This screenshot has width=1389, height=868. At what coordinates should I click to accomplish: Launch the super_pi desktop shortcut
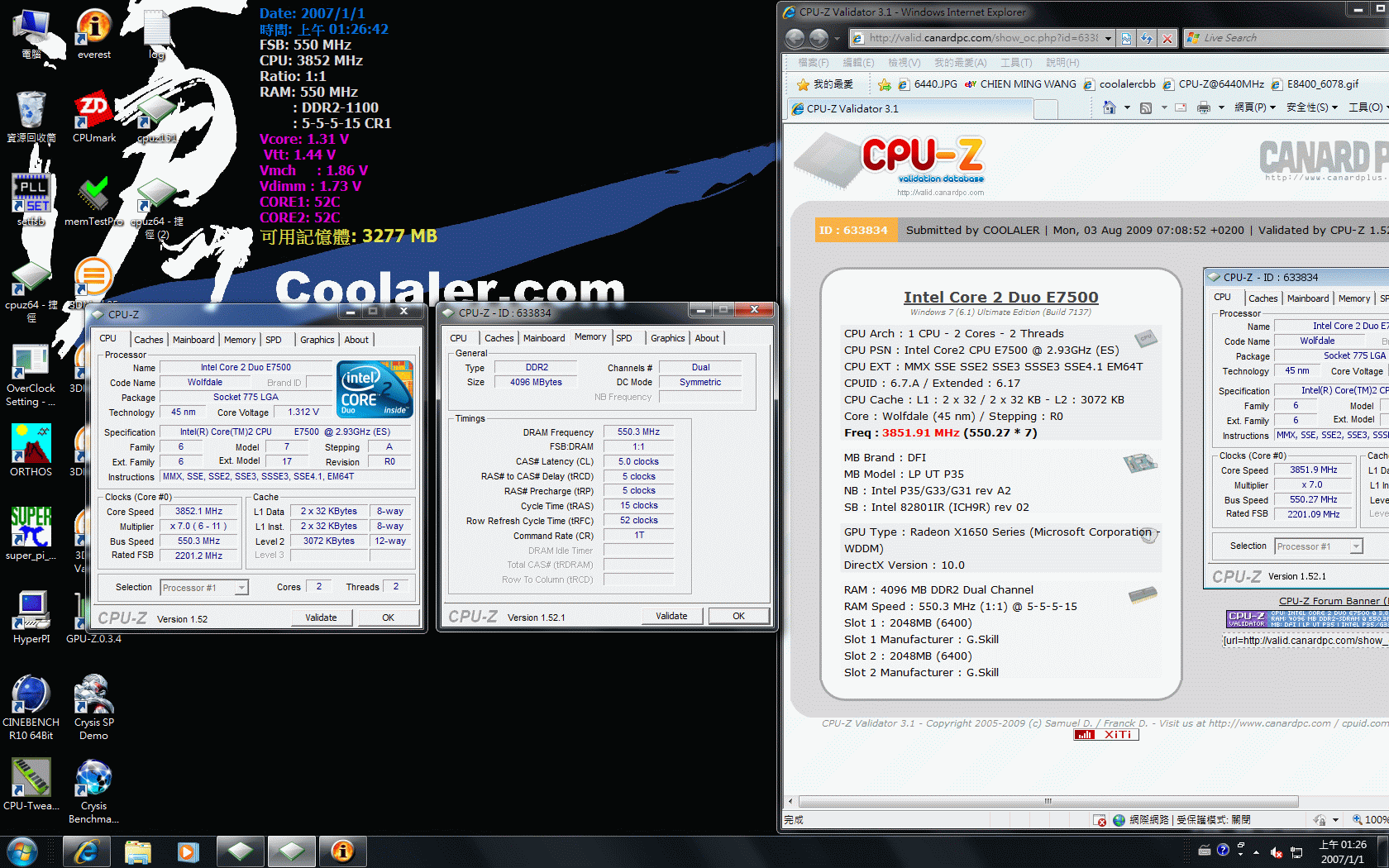pyautogui.click(x=31, y=534)
